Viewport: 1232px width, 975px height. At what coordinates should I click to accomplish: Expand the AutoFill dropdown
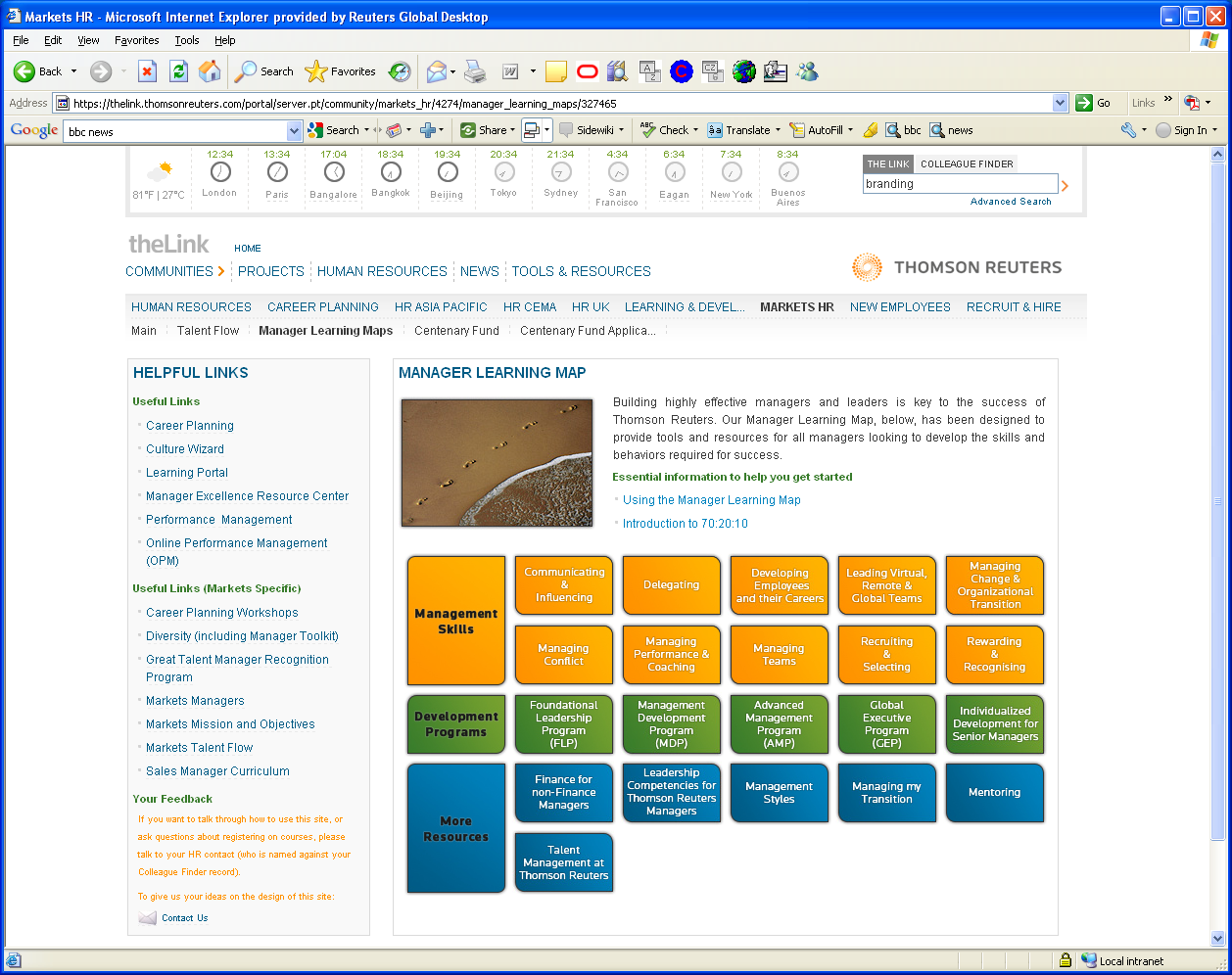coord(851,130)
